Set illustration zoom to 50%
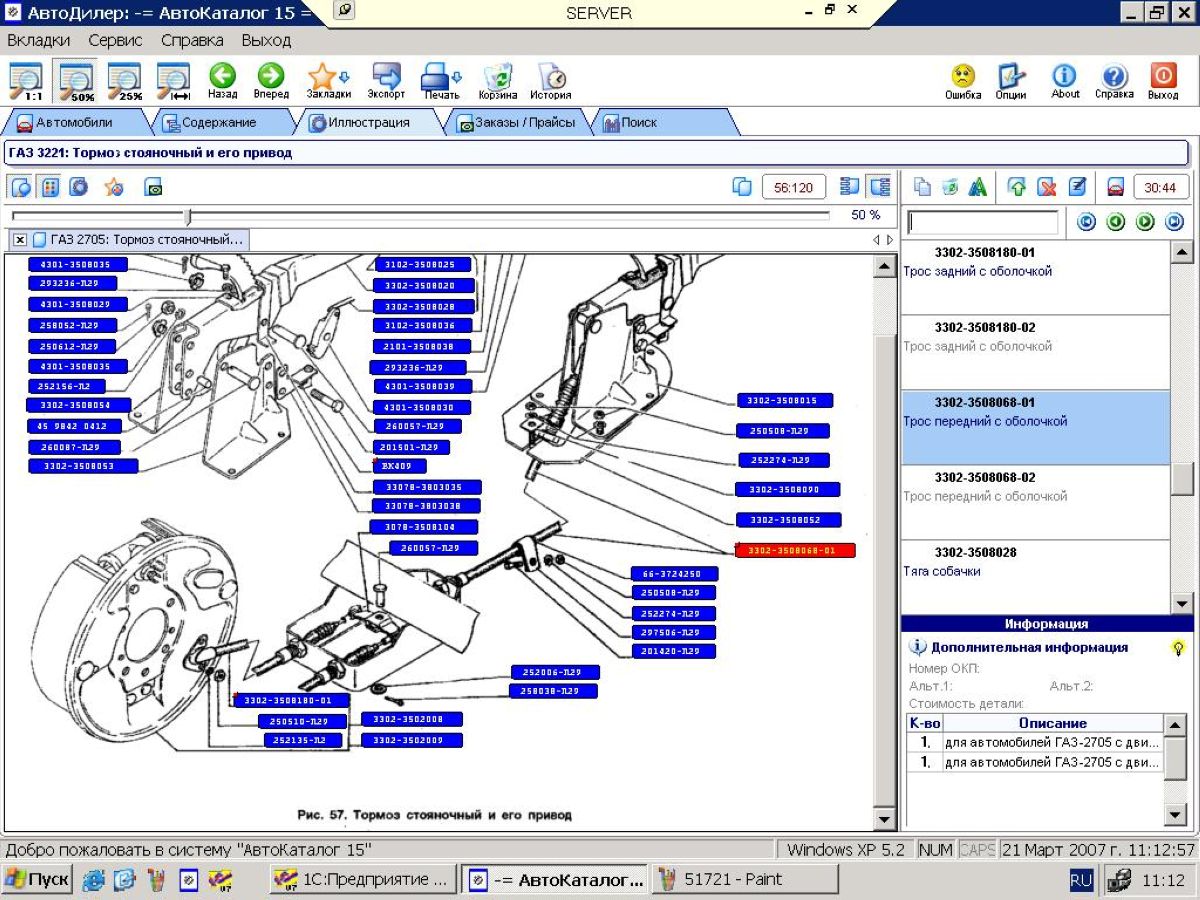Viewport: 1200px width, 900px height. click(76, 81)
